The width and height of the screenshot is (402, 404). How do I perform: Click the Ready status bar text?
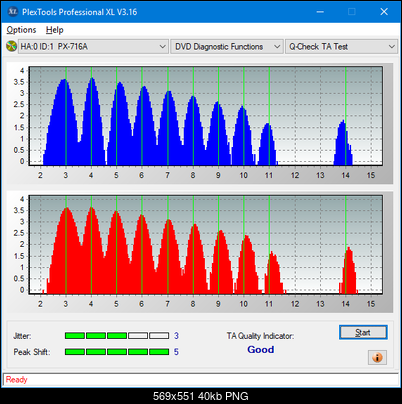pyautogui.click(x=16, y=380)
